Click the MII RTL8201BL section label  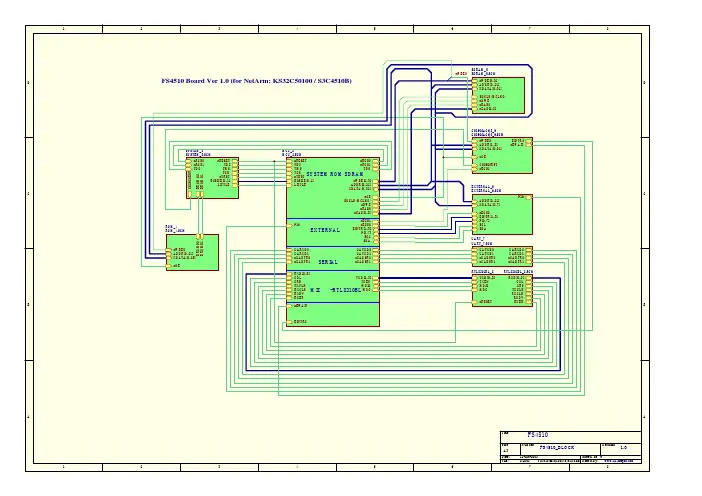click(335, 290)
